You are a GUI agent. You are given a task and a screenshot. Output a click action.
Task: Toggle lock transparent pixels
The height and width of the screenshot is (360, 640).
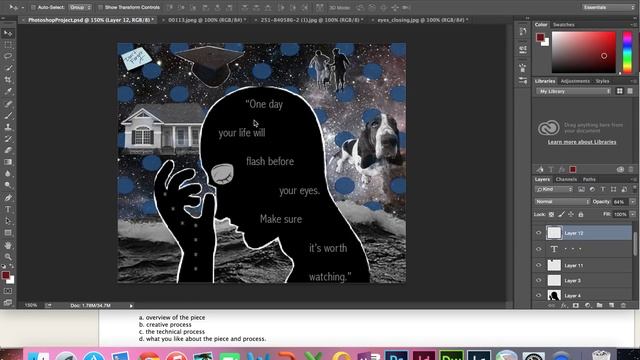click(551, 214)
